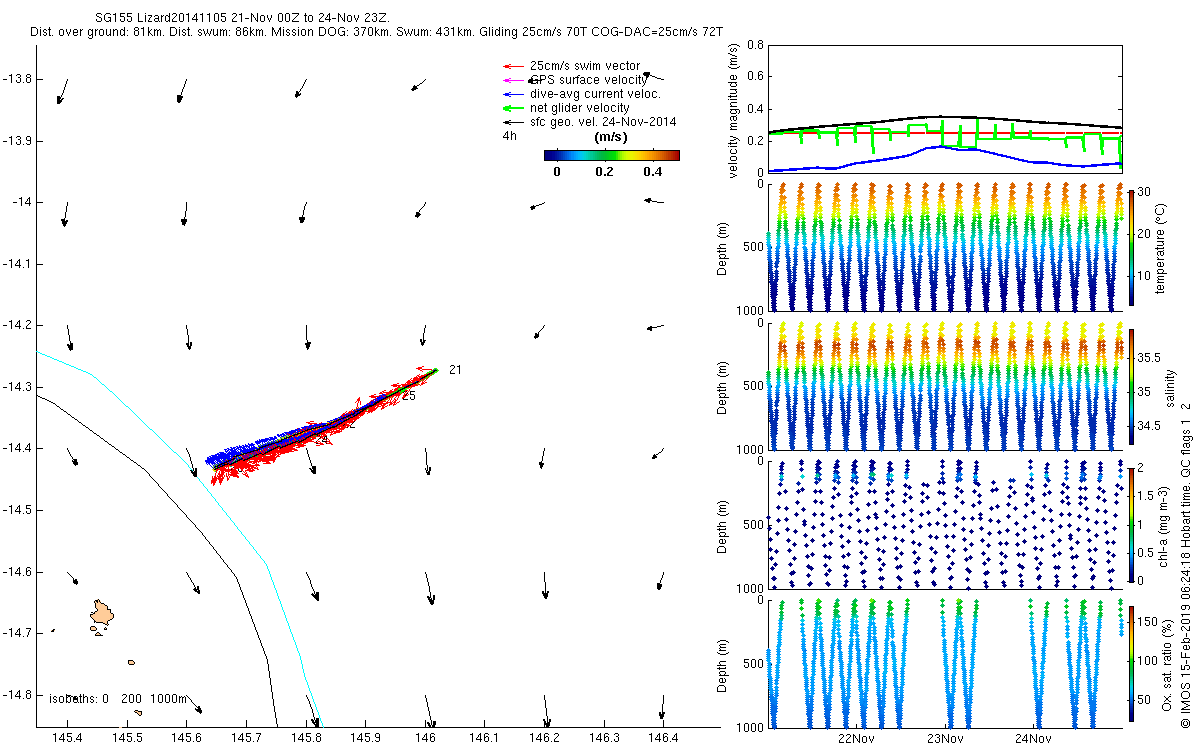The height and width of the screenshot is (750, 1200).
Task: Select the large orange island on the map
Action: 101,614
